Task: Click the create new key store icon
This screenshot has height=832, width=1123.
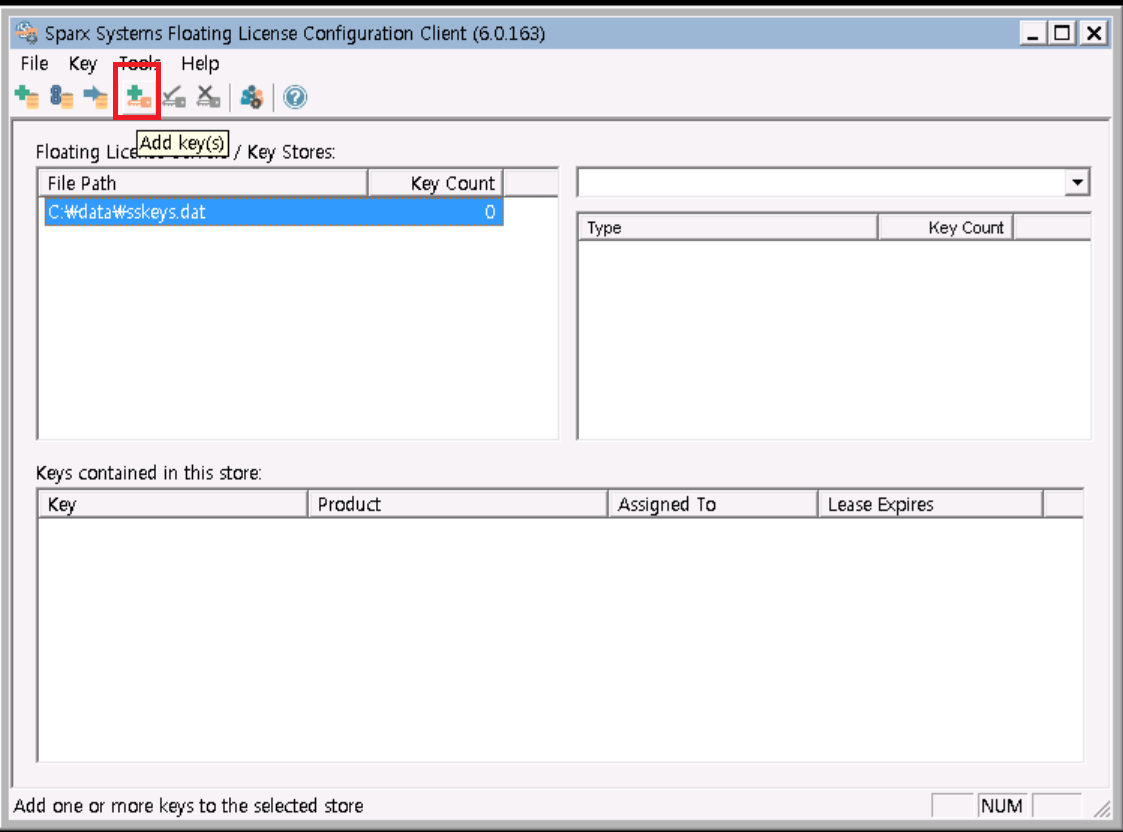Action: click(x=27, y=97)
